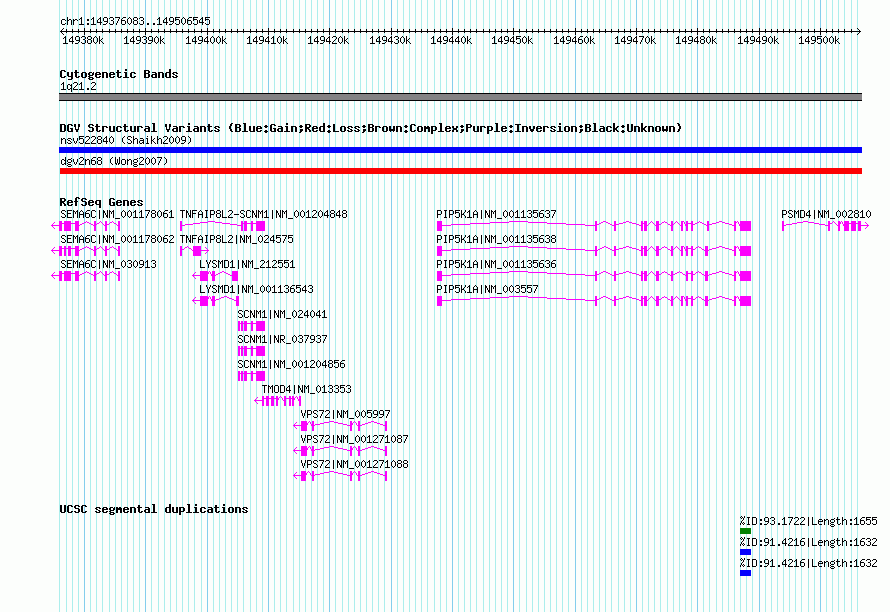Select SEMA6C|NM_001178062 gene label

(x=117, y=239)
